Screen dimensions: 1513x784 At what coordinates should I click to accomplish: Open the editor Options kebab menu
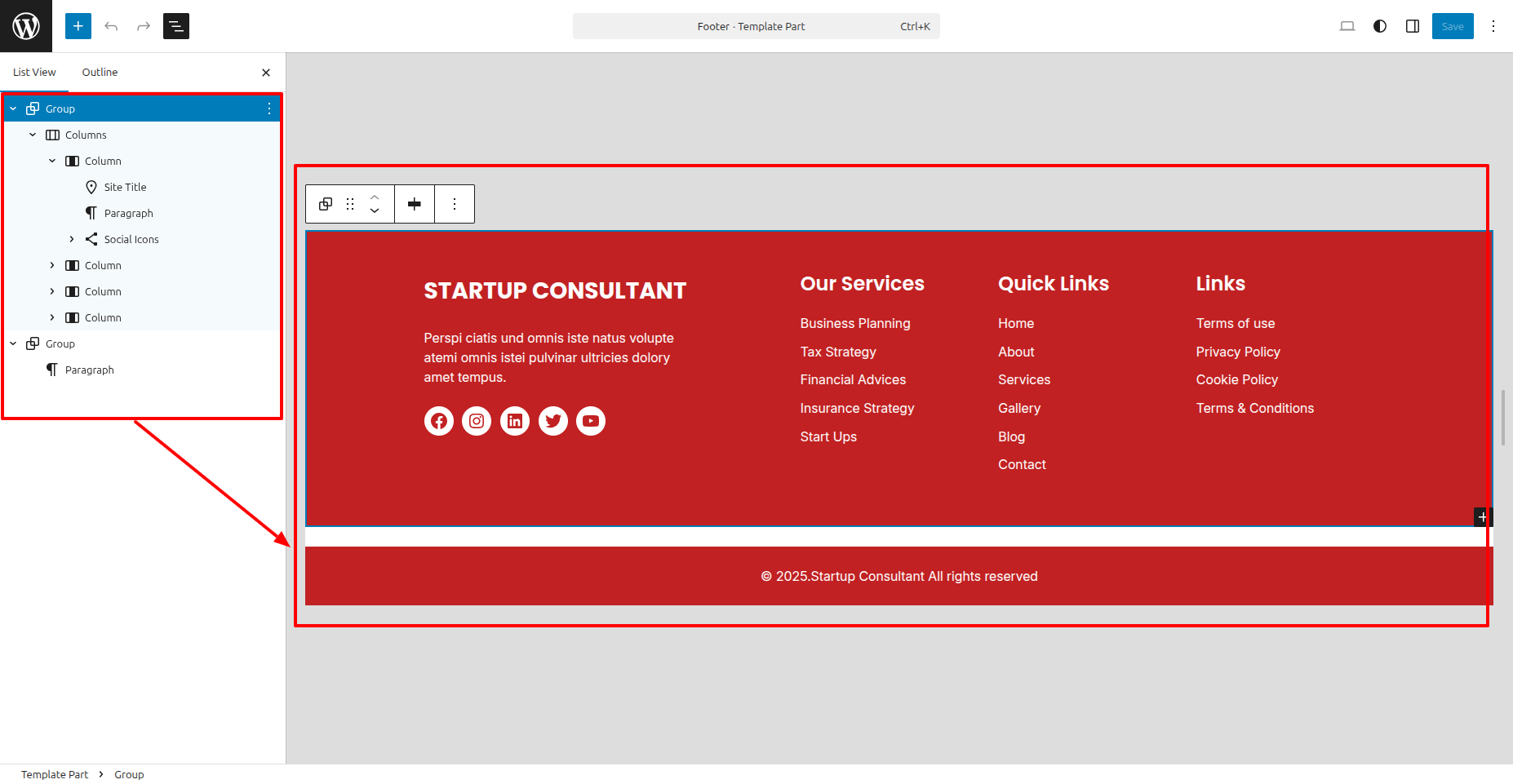1493,26
